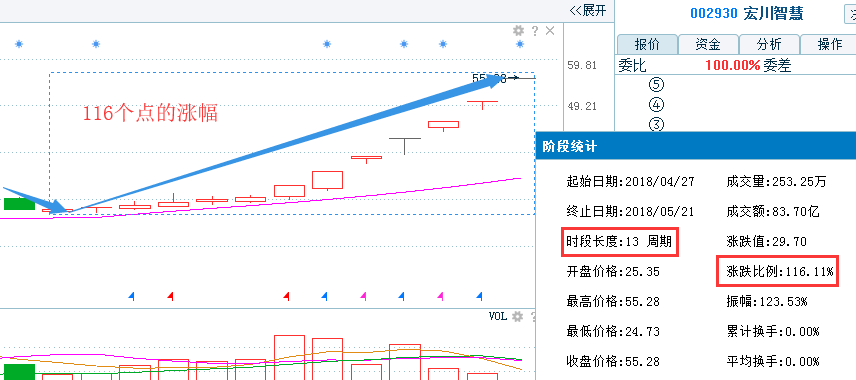Select circled number 5 order level
Screen dimensions: 856x380
[657, 85]
